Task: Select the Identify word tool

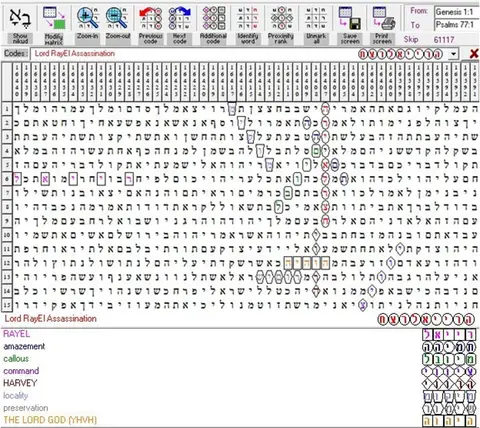Action: click(248, 18)
